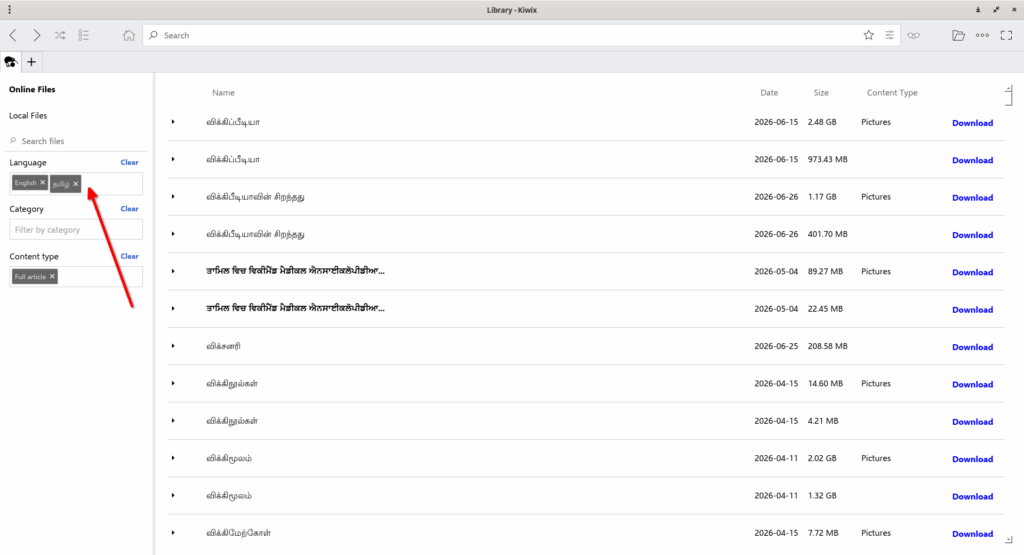Image resolution: width=1024 pixels, height=555 pixels.
Task: Click the library list vertical scrollbar thumb
Action: (x=1009, y=98)
